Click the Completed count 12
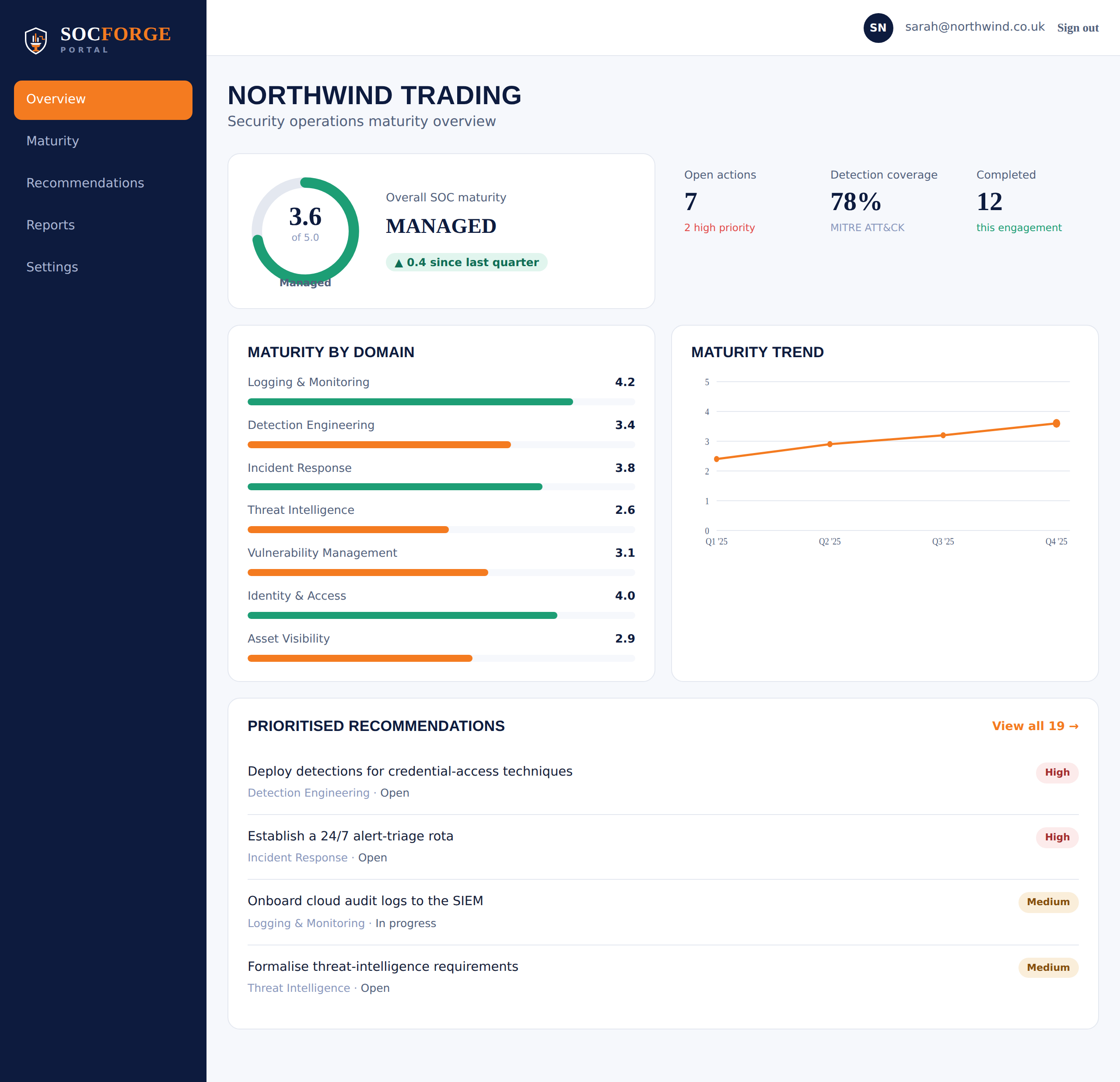 [989, 202]
